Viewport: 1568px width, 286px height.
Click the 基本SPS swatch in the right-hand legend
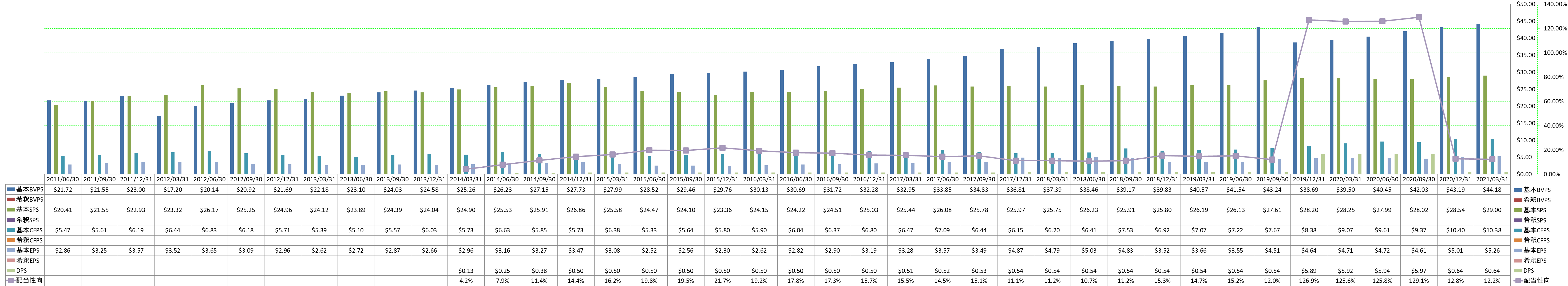click(x=1518, y=210)
